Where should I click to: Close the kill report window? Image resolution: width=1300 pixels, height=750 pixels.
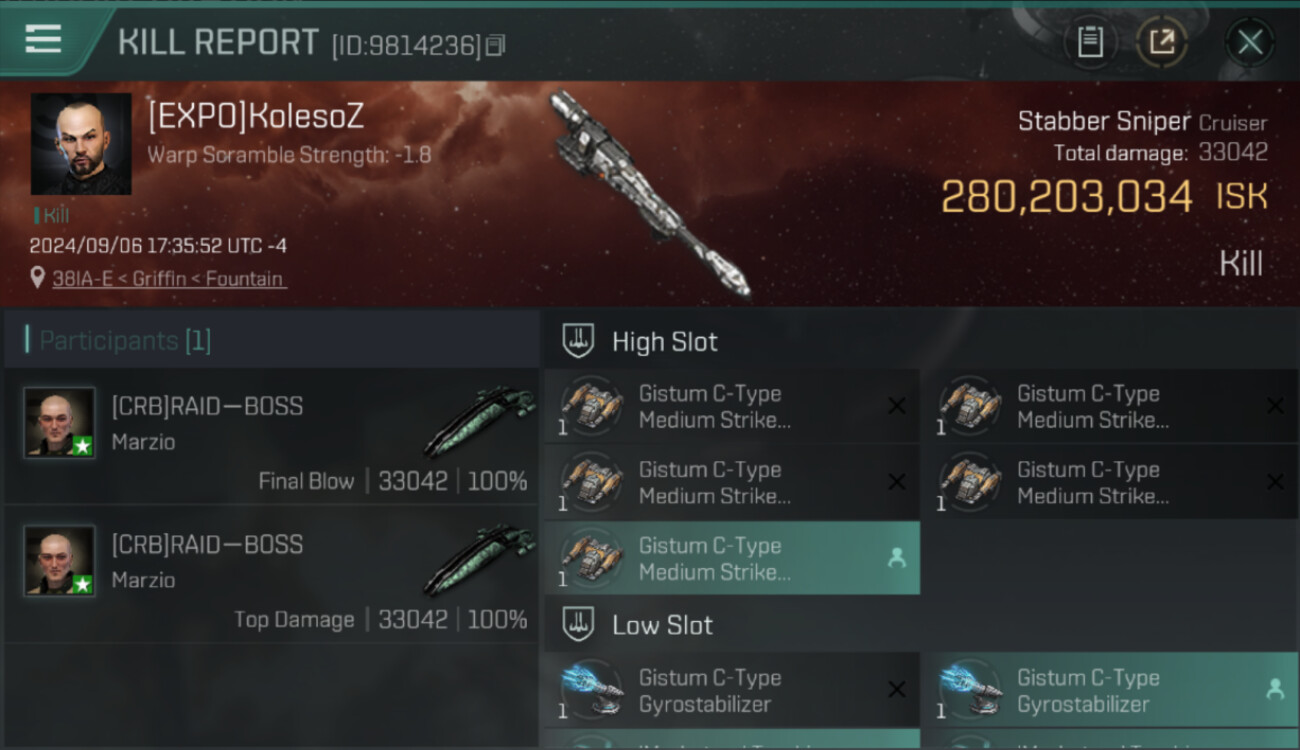point(1250,42)
